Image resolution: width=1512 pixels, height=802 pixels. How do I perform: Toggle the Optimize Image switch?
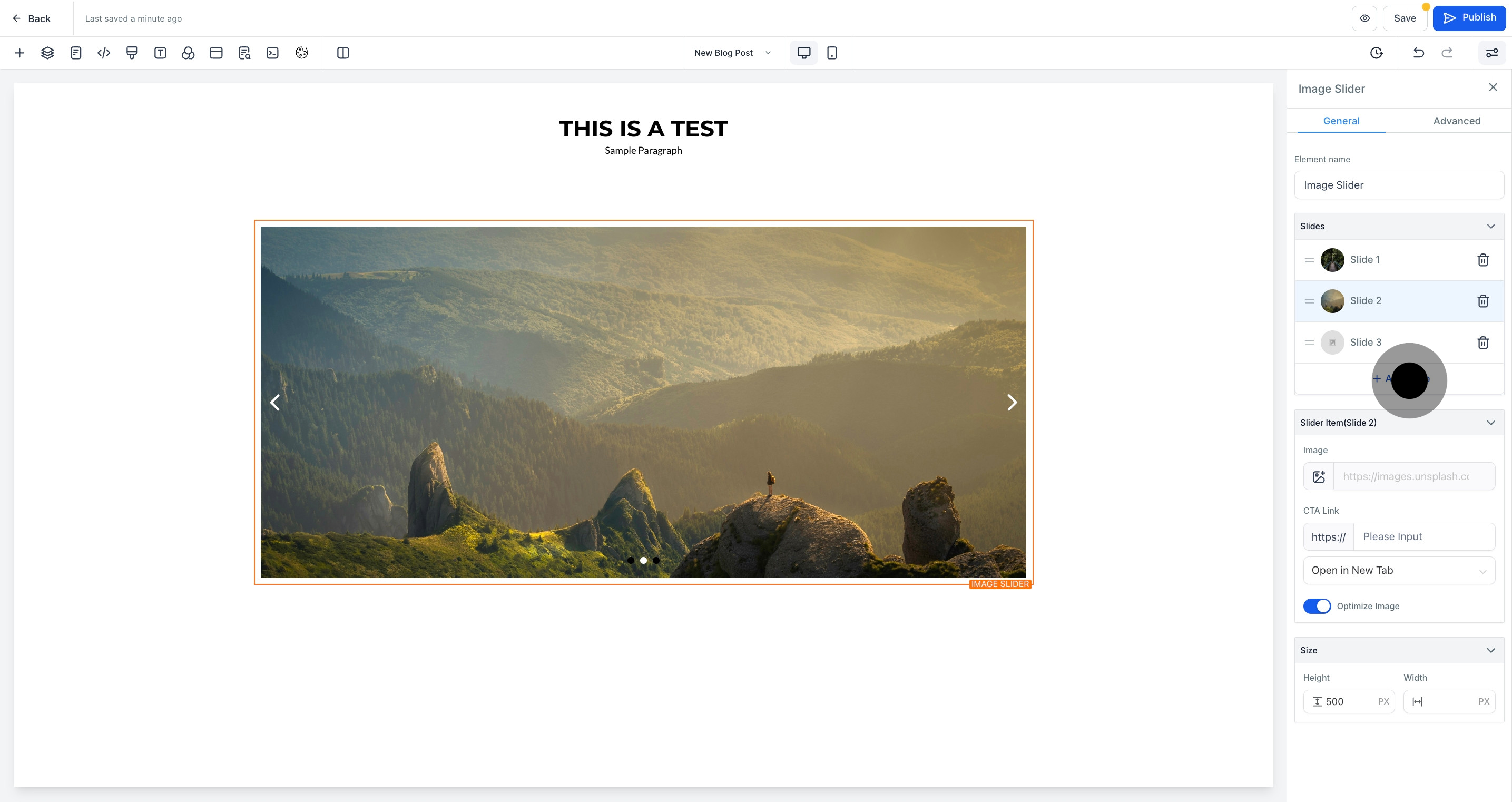pos(1317,606)
